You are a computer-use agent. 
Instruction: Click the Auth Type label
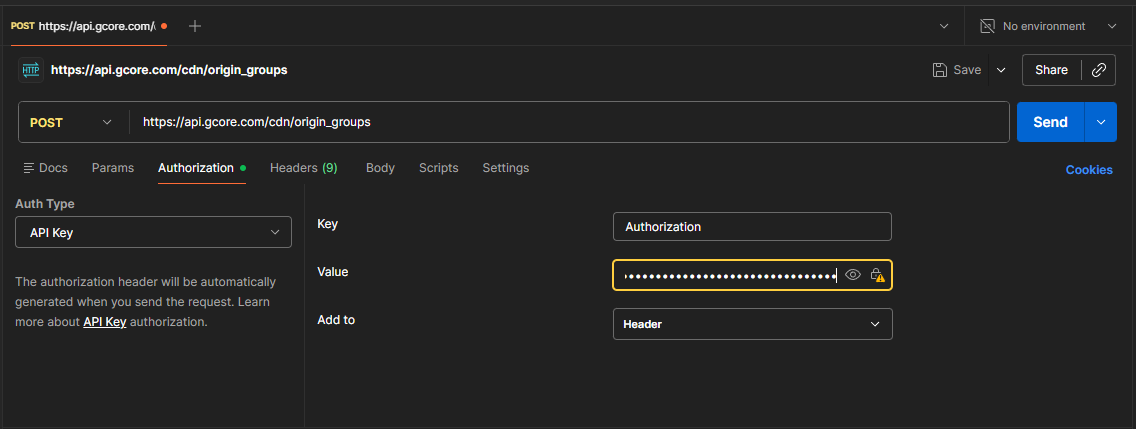point(45,204)
